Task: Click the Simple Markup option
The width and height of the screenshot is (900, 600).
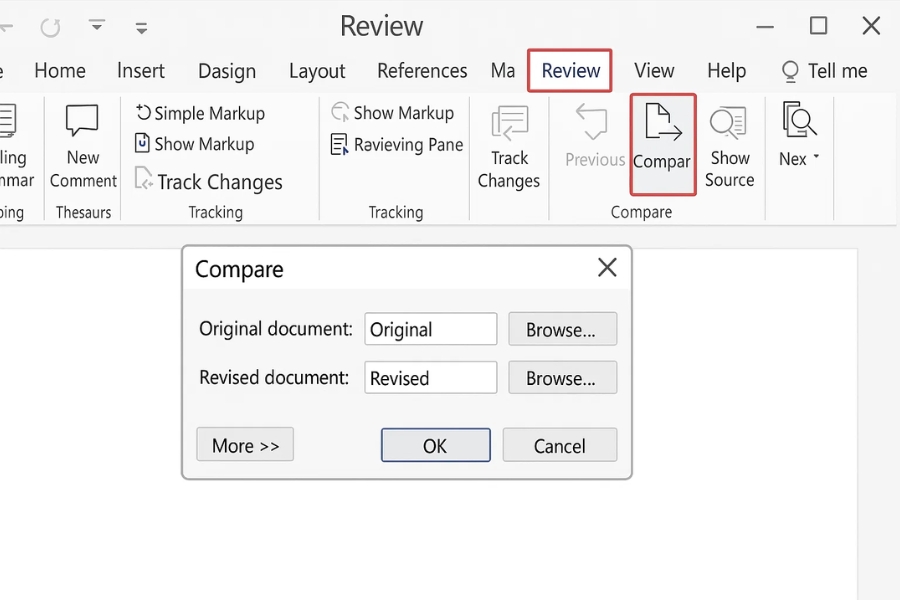Action: click(200, 113)
